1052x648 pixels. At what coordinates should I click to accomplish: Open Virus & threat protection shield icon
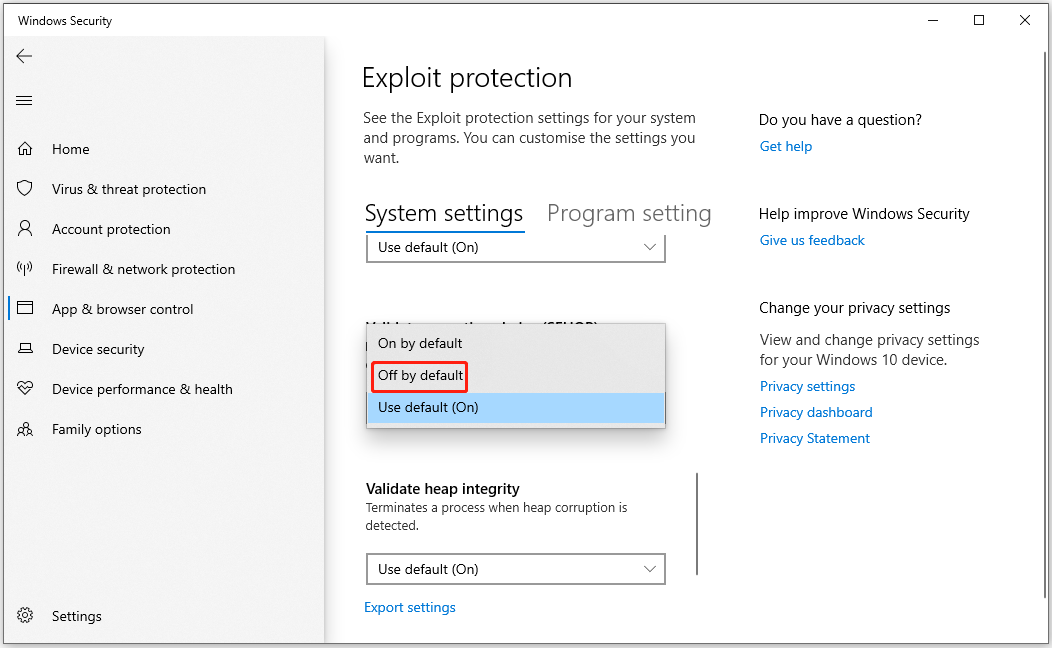[25, 189]
